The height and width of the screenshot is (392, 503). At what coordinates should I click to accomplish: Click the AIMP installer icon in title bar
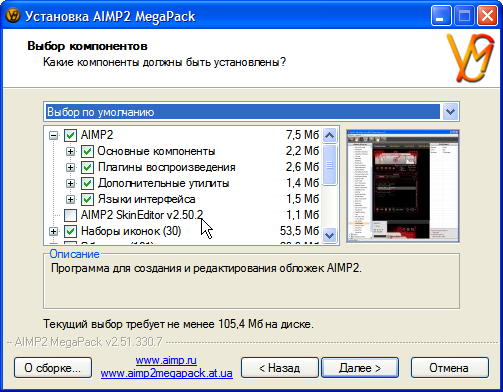click(x=13, y=15)
